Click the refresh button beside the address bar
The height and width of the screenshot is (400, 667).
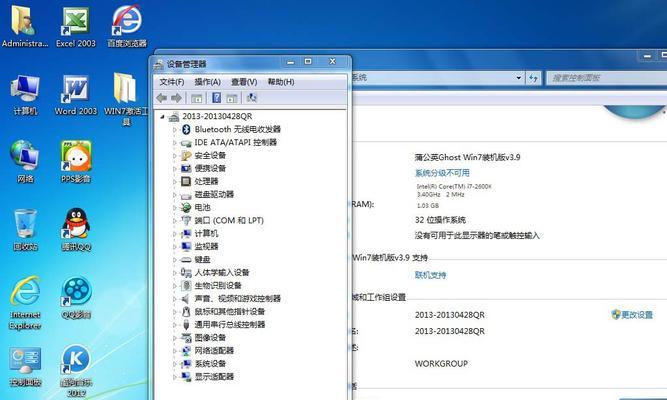point(533,78)
